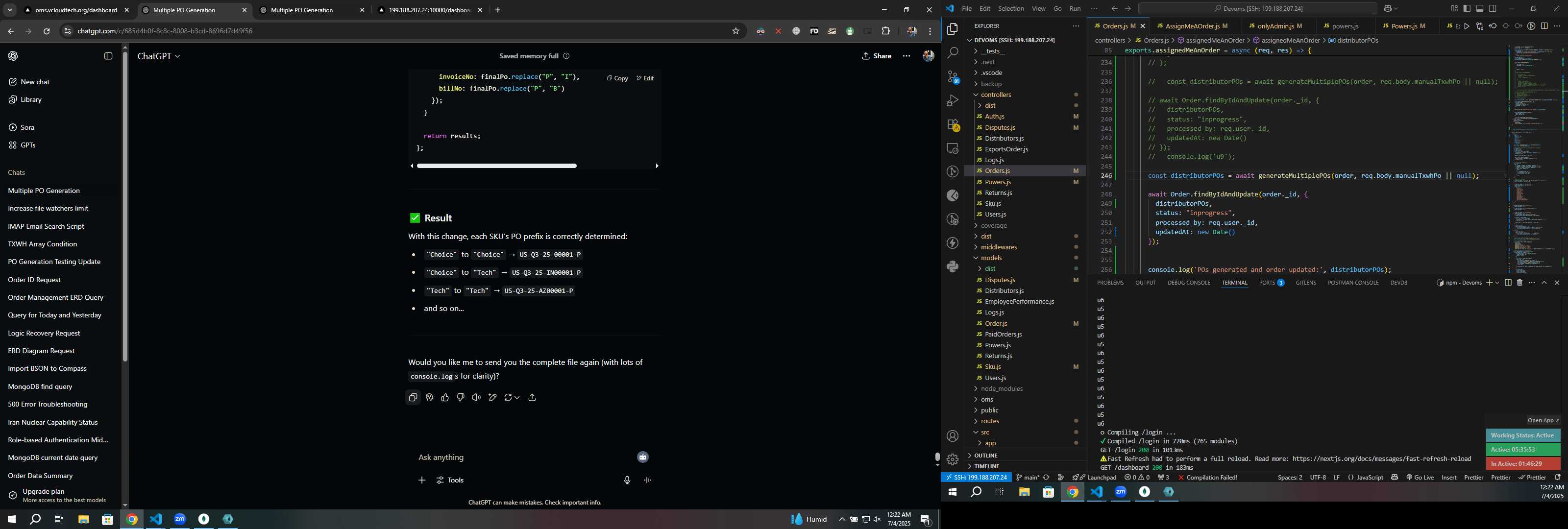
Task: Toggle Insert mode in status bar
Action: 1449,477
